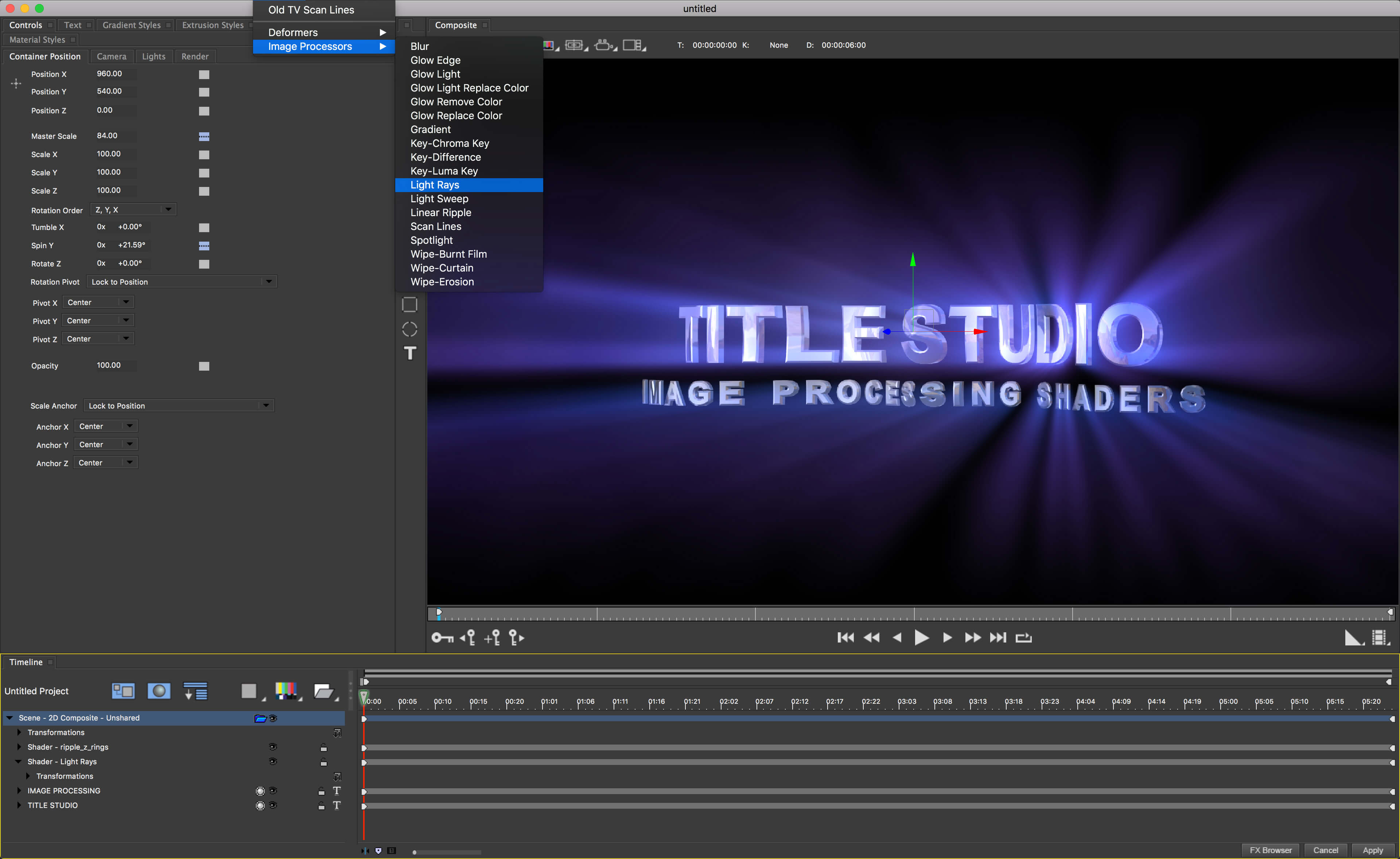1400x859 pixels.
Task: Switch to the Lights tab
Action: click(x=153, y=56)
